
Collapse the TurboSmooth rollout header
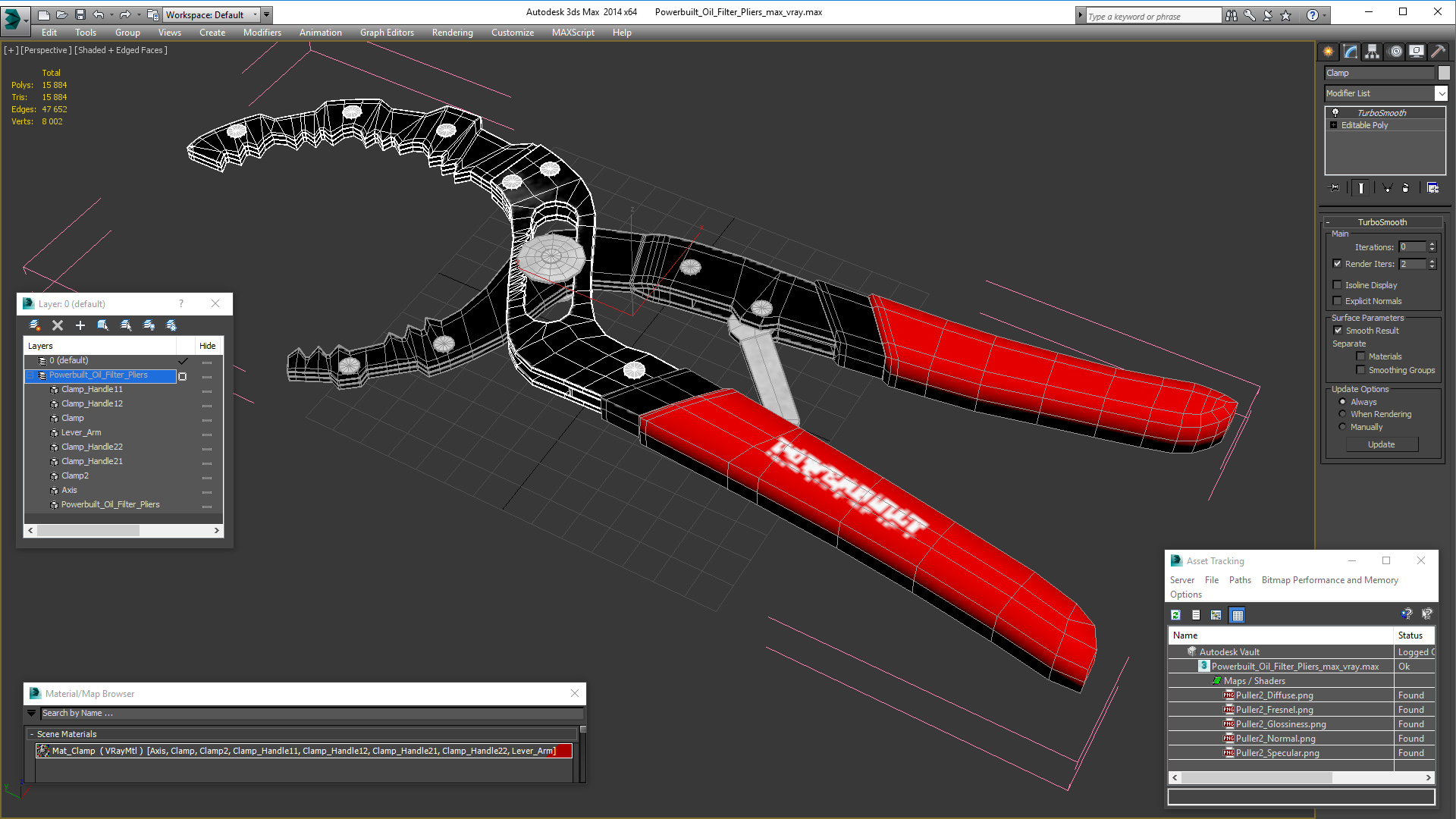point(1382,222)
